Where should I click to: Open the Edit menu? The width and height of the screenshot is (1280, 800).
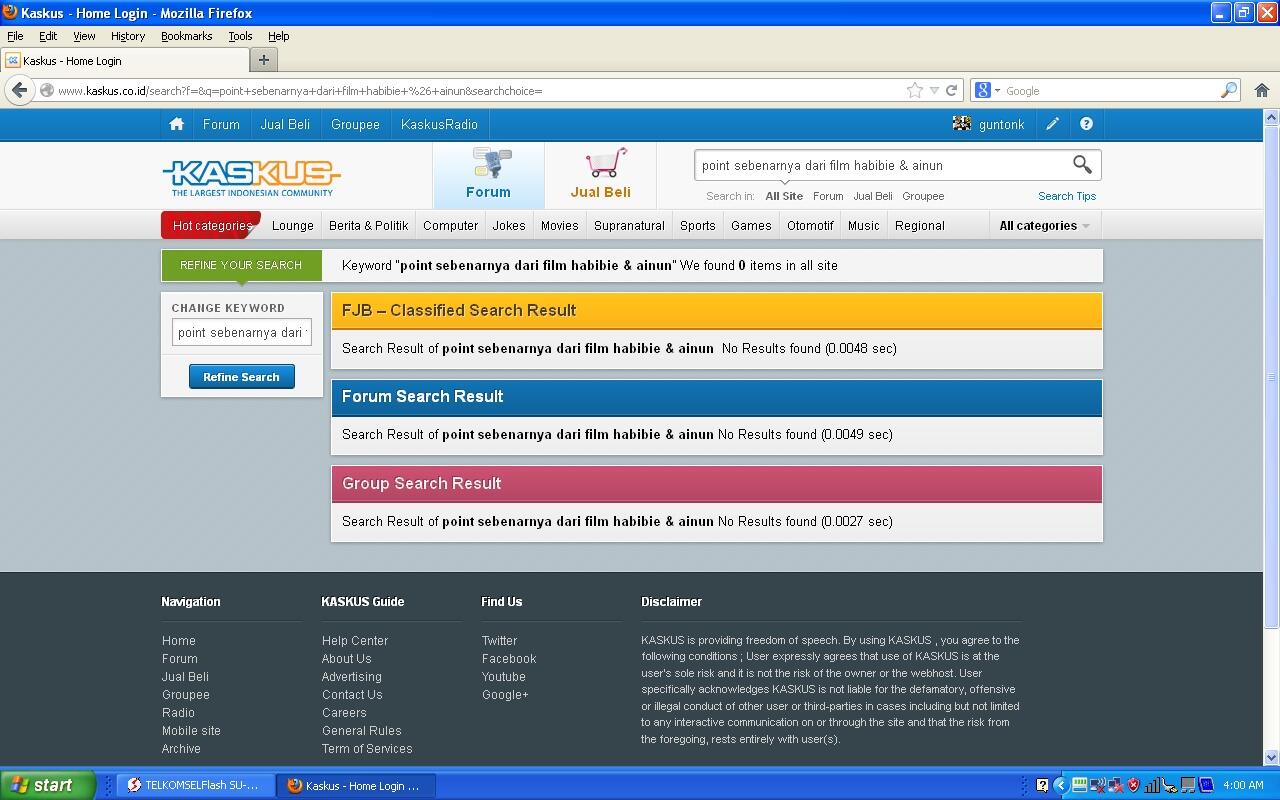[x=48, y=36]
